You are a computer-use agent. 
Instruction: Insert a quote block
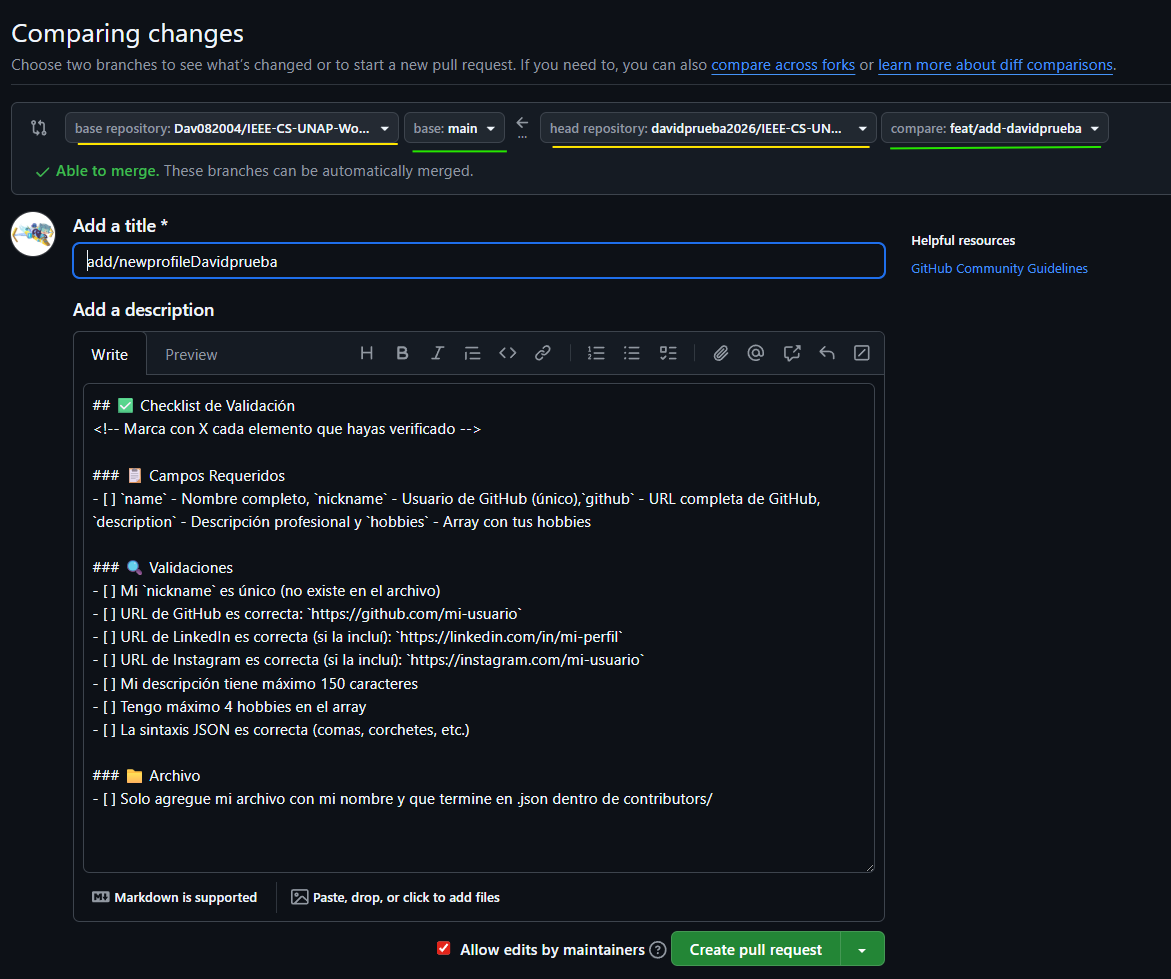tap(472, 353)
